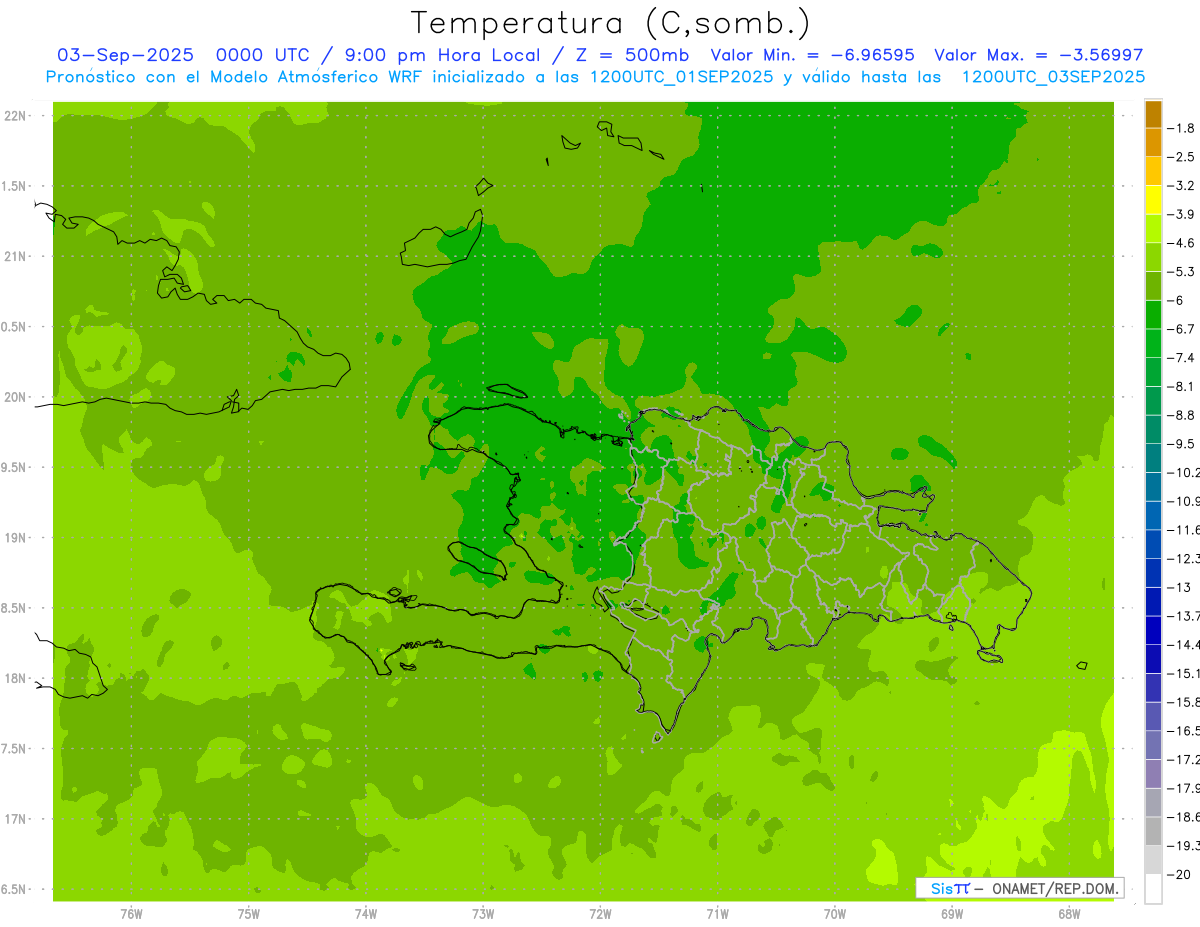Click the 17N latitude axis label

pyautogui.click(x=14, y=819)
